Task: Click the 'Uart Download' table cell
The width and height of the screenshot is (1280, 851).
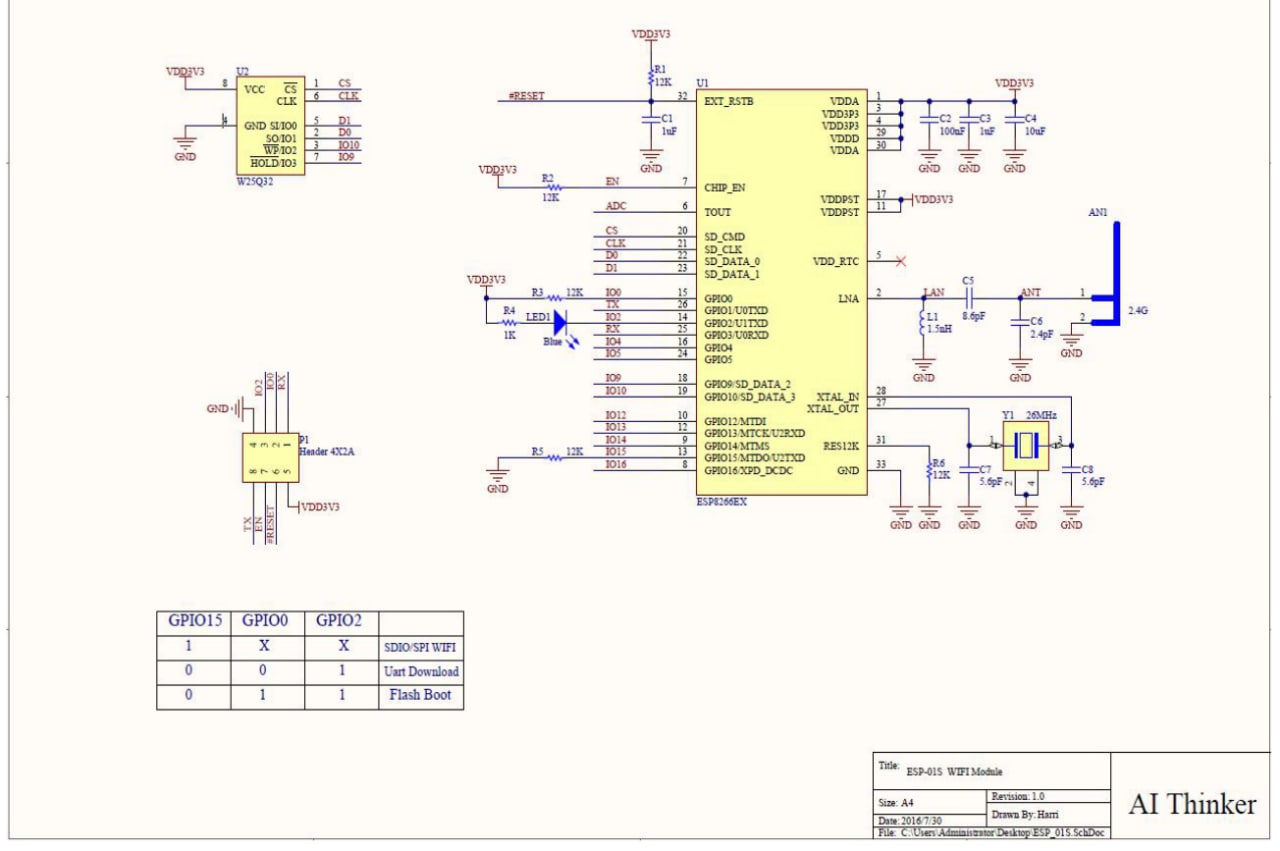Action: click(422, 672)
